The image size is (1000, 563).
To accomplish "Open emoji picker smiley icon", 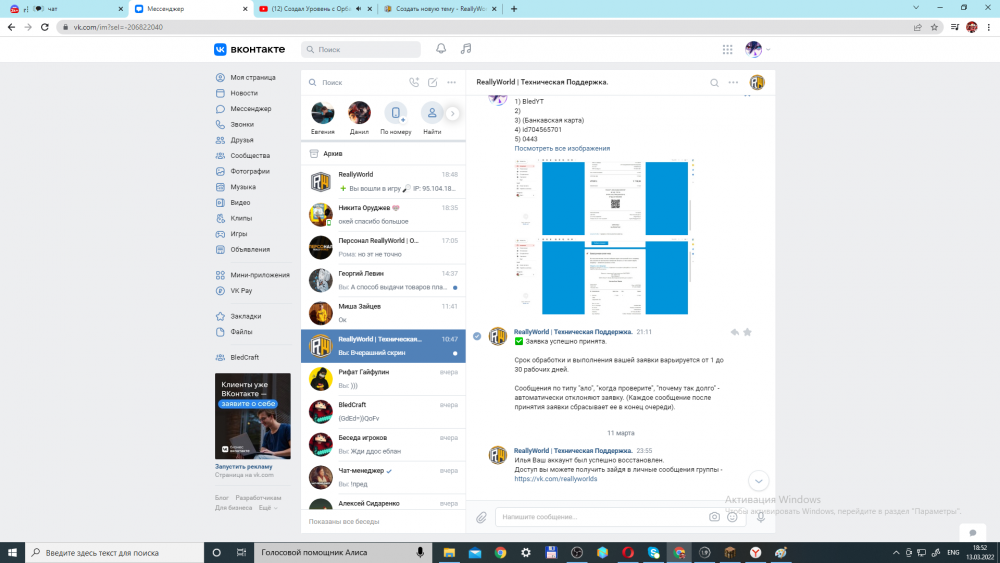I will [x=732, y=517].
